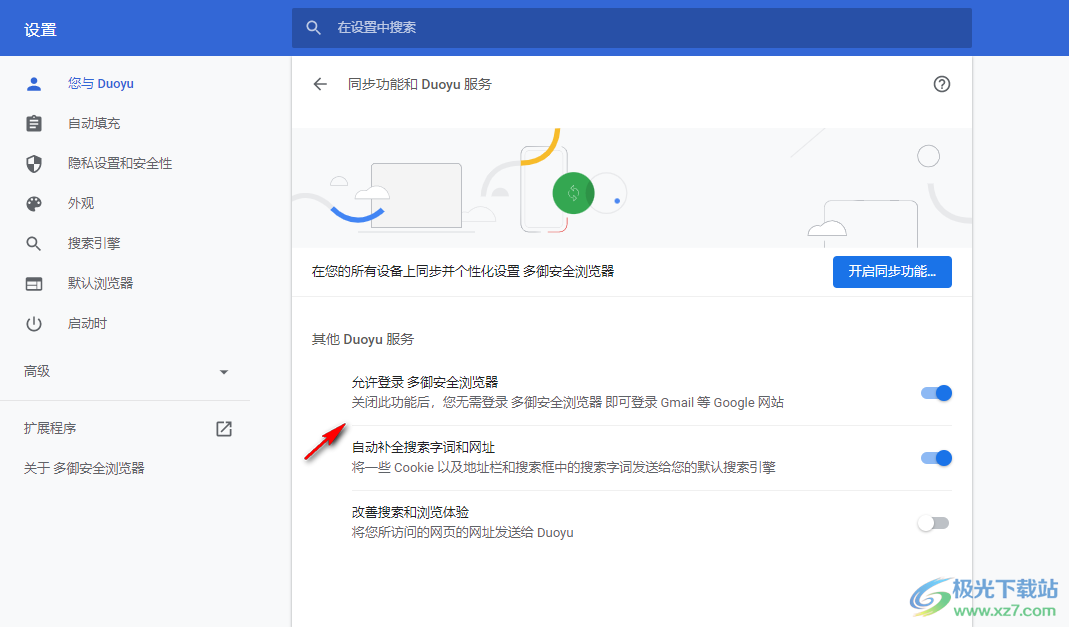
Task: Open 搜索引擎 settings
Action: point(93,243)
